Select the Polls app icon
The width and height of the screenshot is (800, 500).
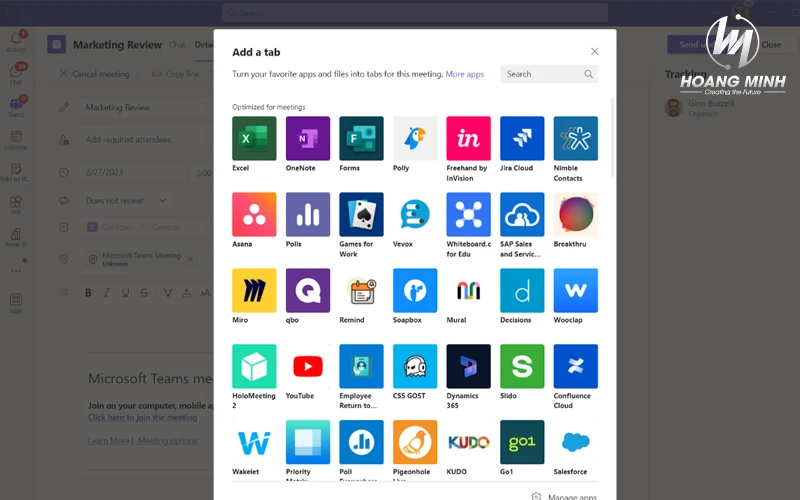pos(308,214)
